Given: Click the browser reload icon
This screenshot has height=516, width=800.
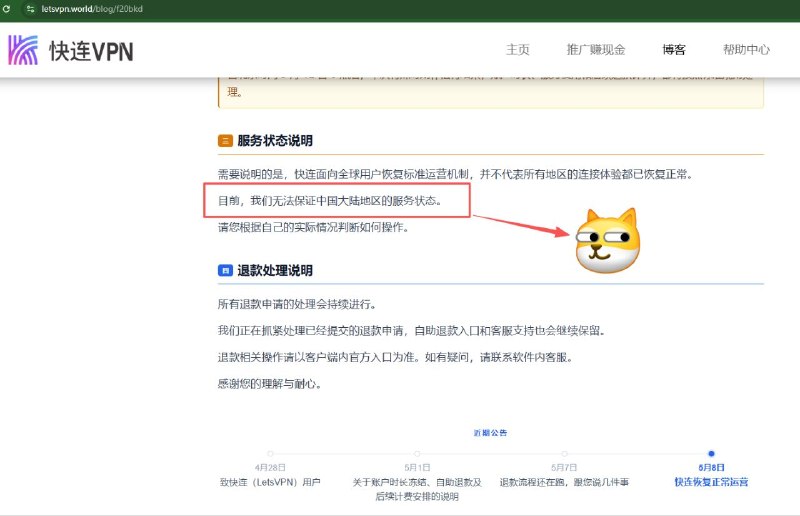Looking at the screenshot, I should [6, 9].
